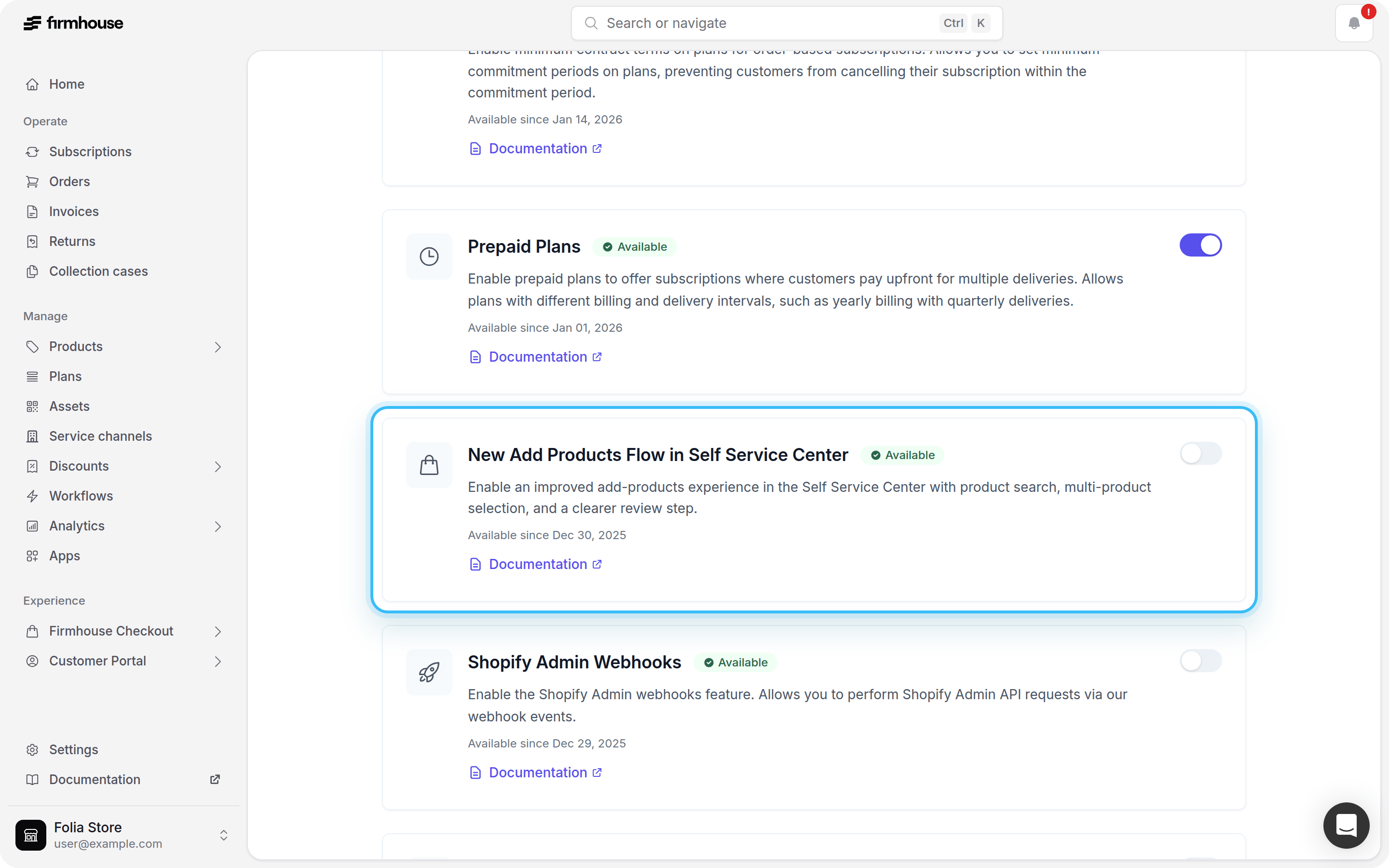
Task: Click the Firmhouse Checkout bag icon
Action: (x=33, y=631)
